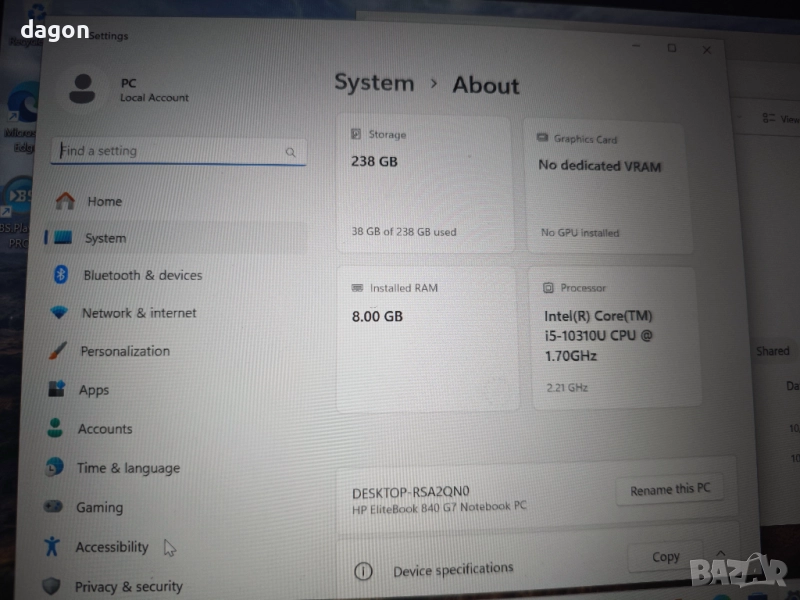Click the Time & language globe icon
This screenshot has width=800, height=600.
pos(55,468)
